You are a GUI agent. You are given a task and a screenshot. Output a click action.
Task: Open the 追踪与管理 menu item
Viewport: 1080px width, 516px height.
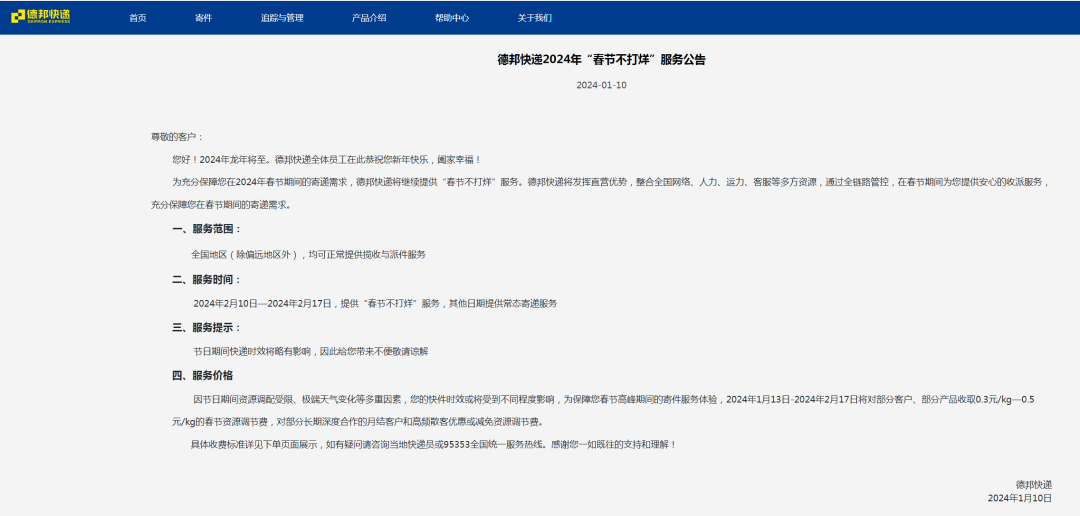[x=282, y=18]
